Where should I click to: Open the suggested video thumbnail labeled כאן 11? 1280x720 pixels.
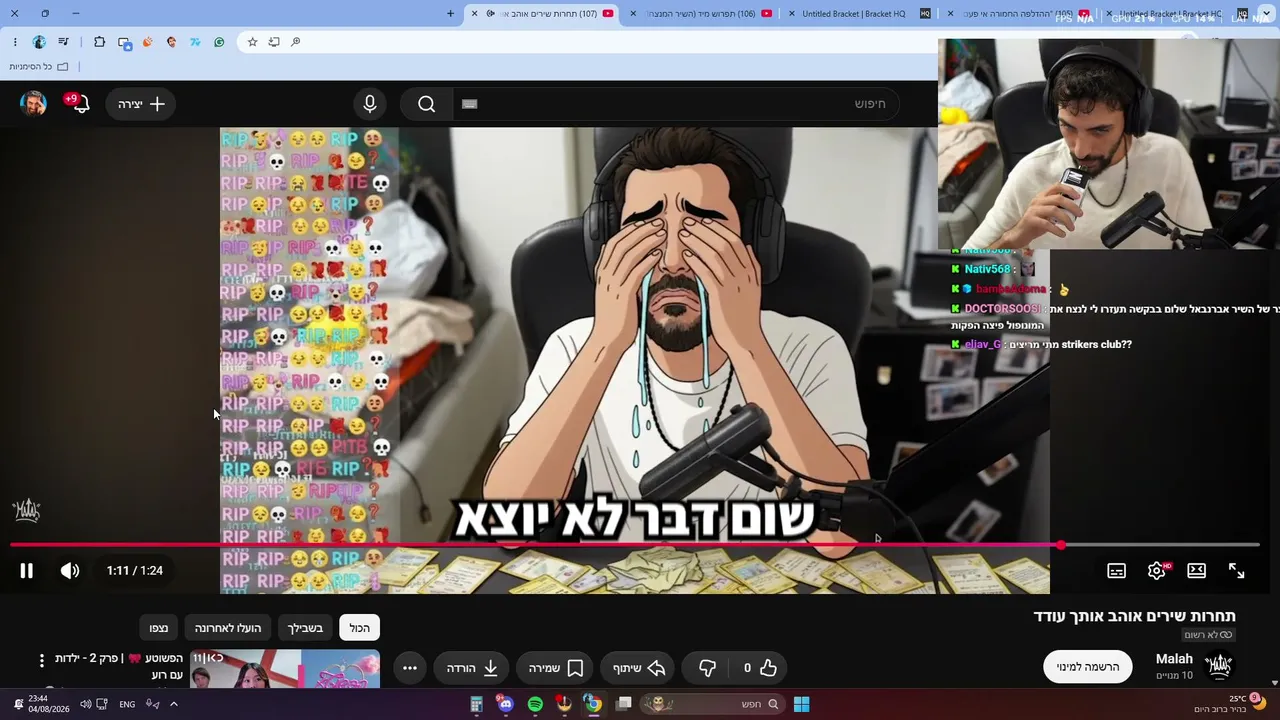click(285, 669)
